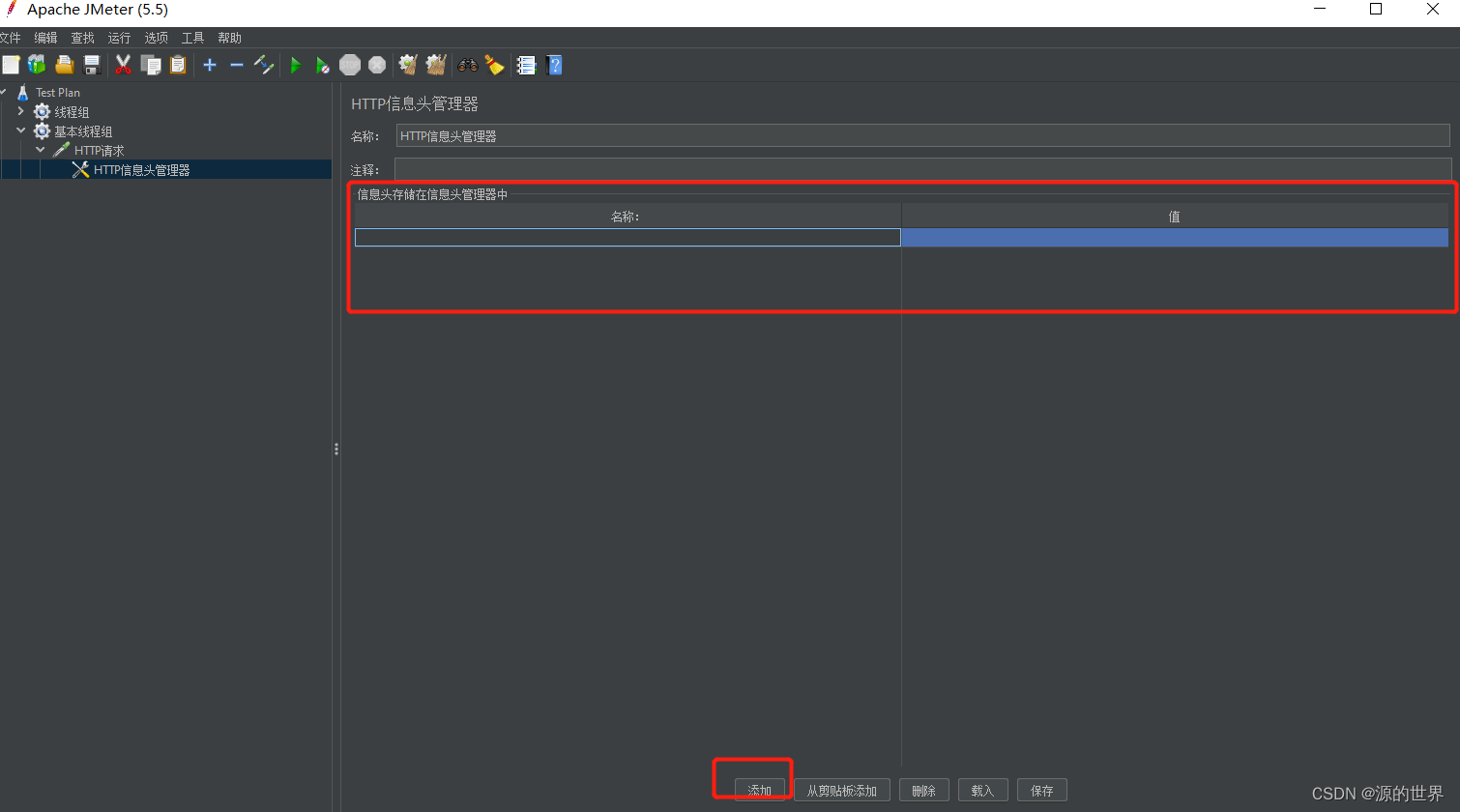Image resolution: width=1460 pixels, height=812 pixels.
Task: Click the Open file folder icon
Action: click(65, 65)
